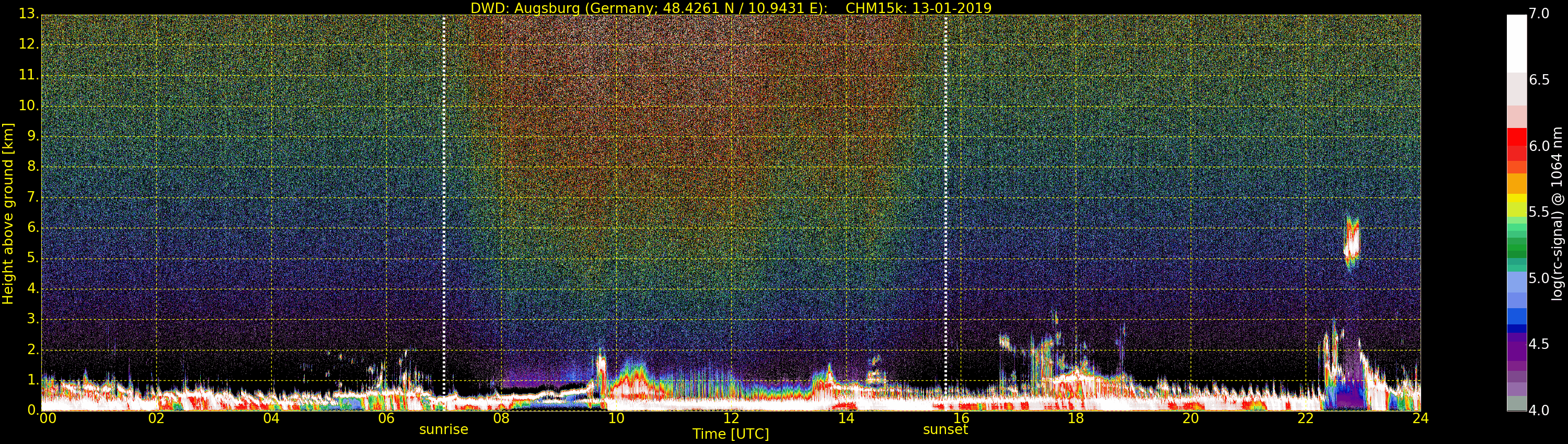Select the dotted sunset marker line
Screen dimensions: 1568x444
[x=946, y=213]
